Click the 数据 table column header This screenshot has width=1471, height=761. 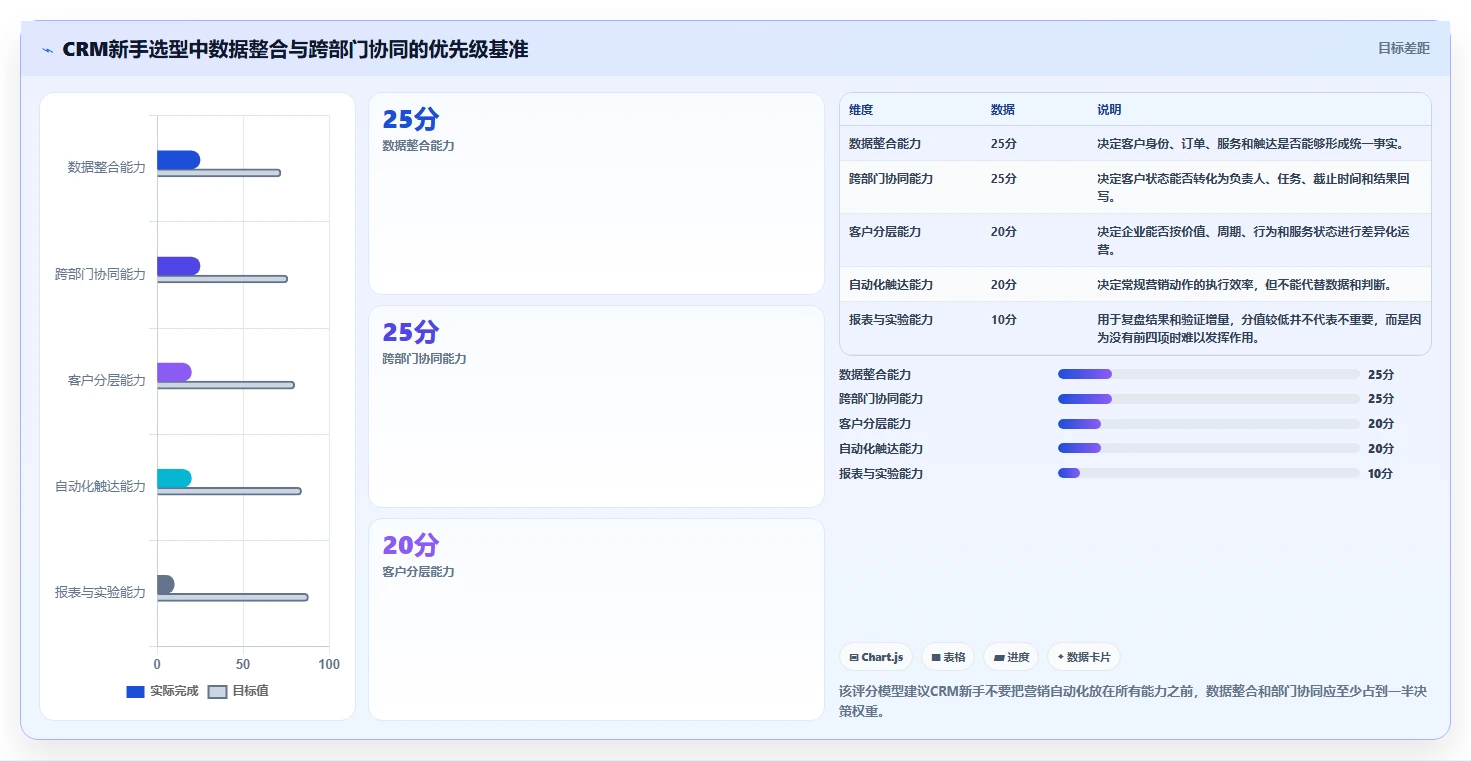point(1003,110)
